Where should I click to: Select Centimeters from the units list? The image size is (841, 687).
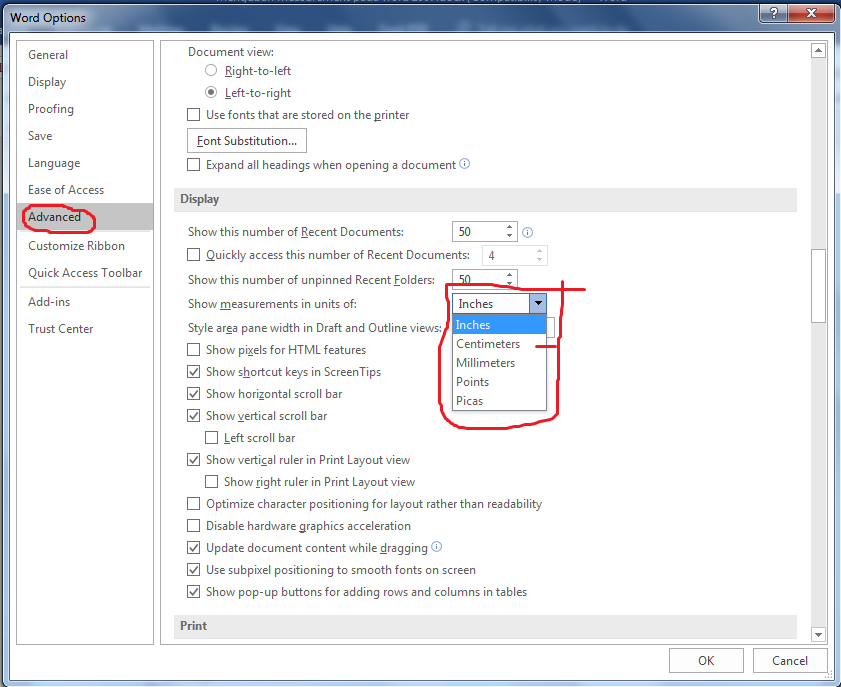tap(487, 343)
